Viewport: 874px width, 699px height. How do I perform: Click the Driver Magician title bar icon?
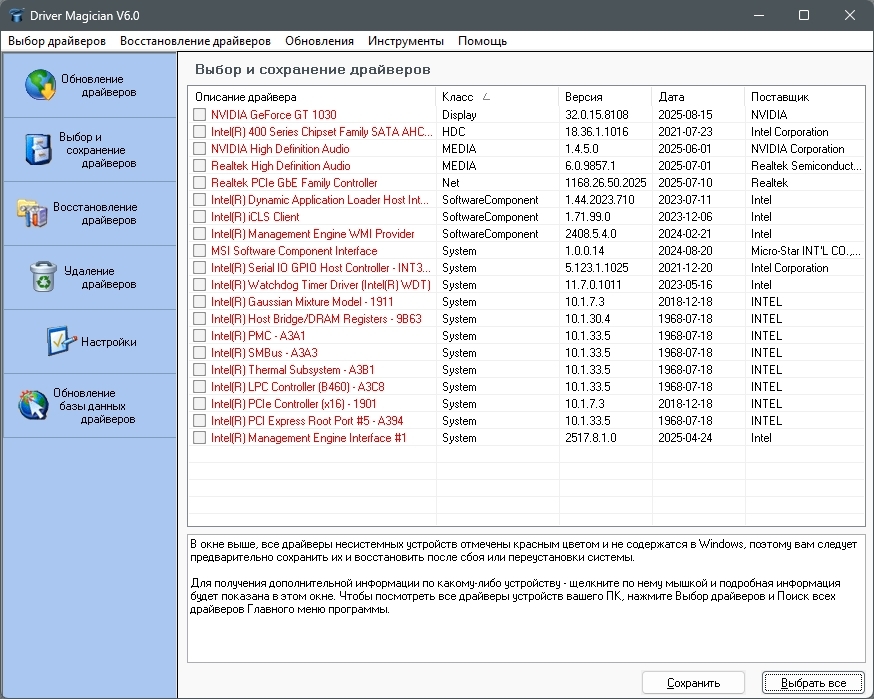point(17,15)
